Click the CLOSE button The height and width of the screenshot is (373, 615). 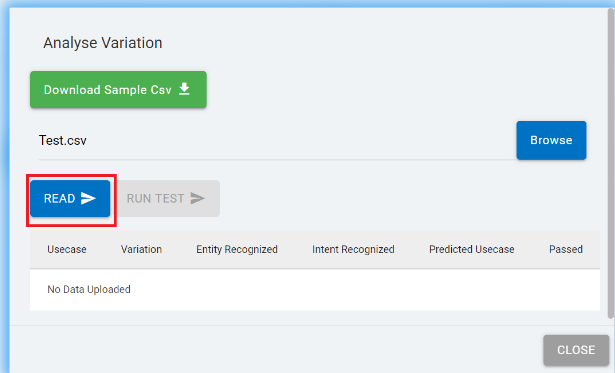tap(576, 350)
